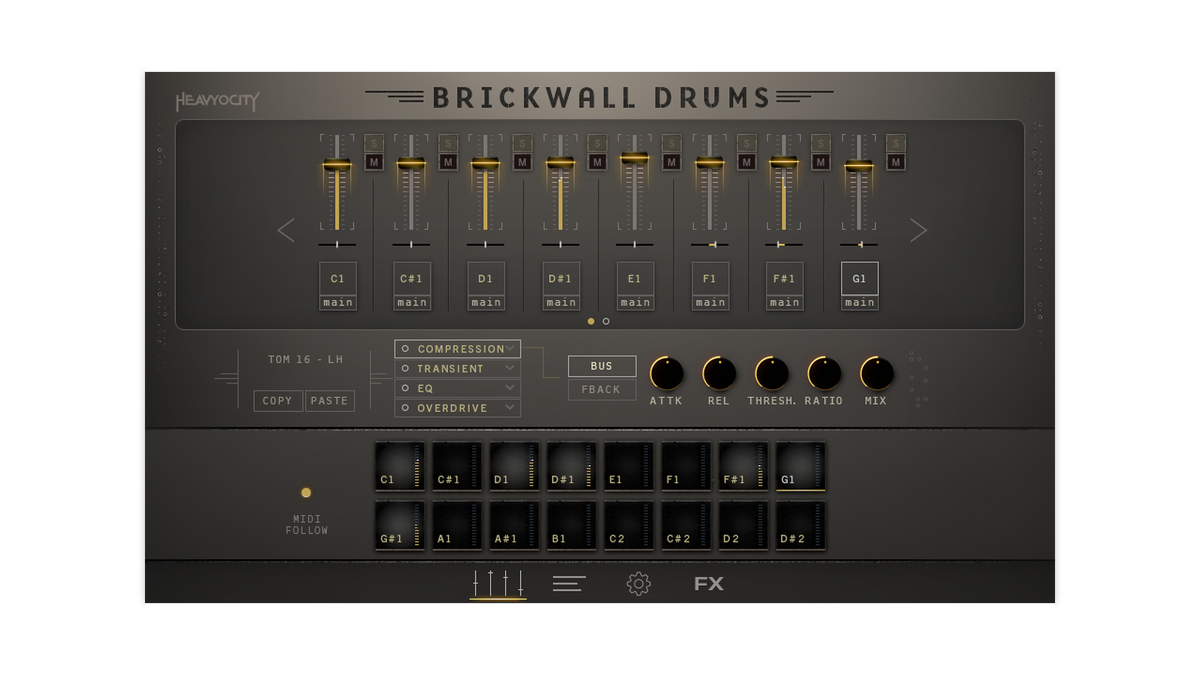
Task: Click the THRESH. knob
Action: [771, 373]
